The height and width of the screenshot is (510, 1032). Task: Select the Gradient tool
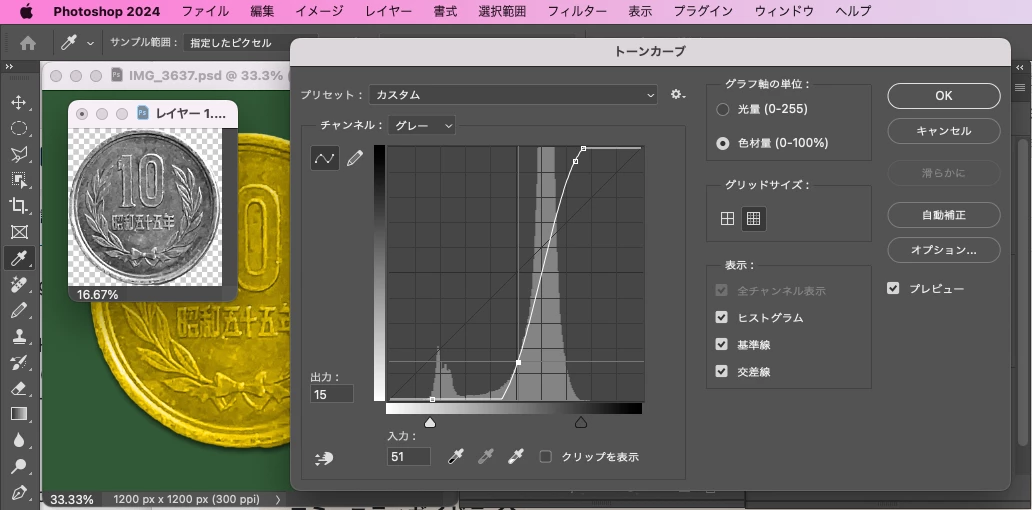coord(18,414)
